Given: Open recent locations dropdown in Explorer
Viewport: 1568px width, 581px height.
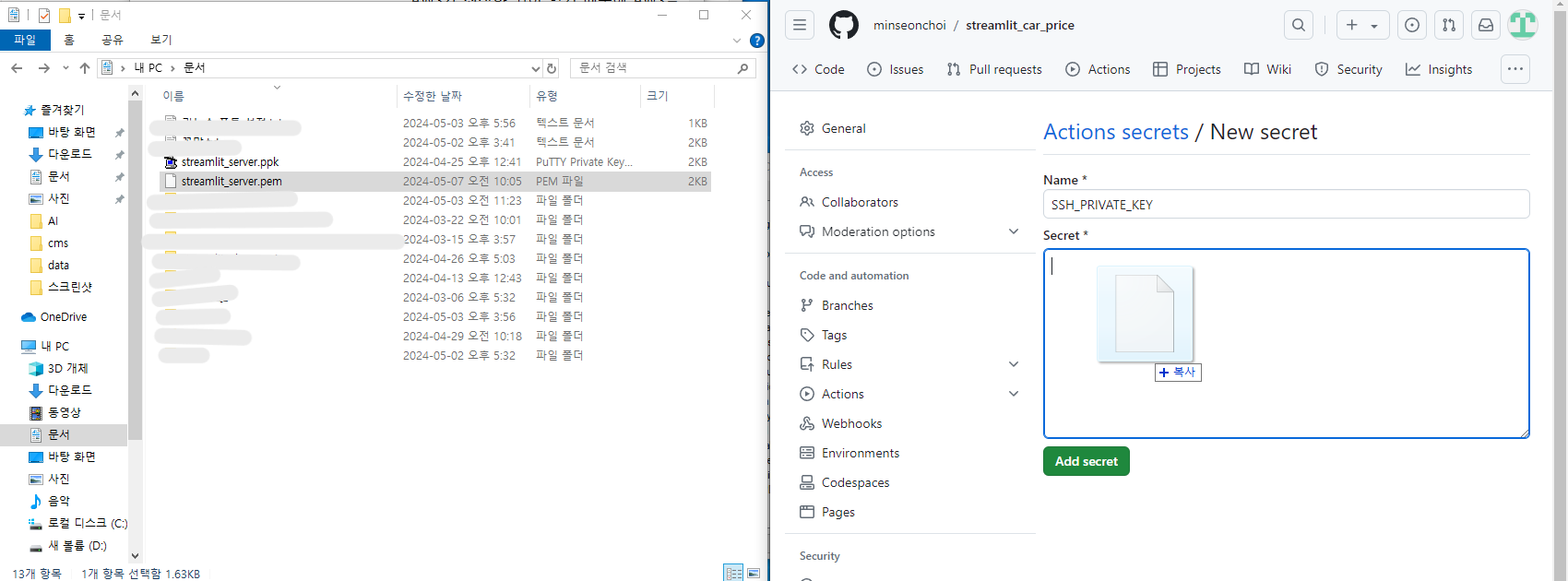Looking at the screenshot, I should 65,68.
